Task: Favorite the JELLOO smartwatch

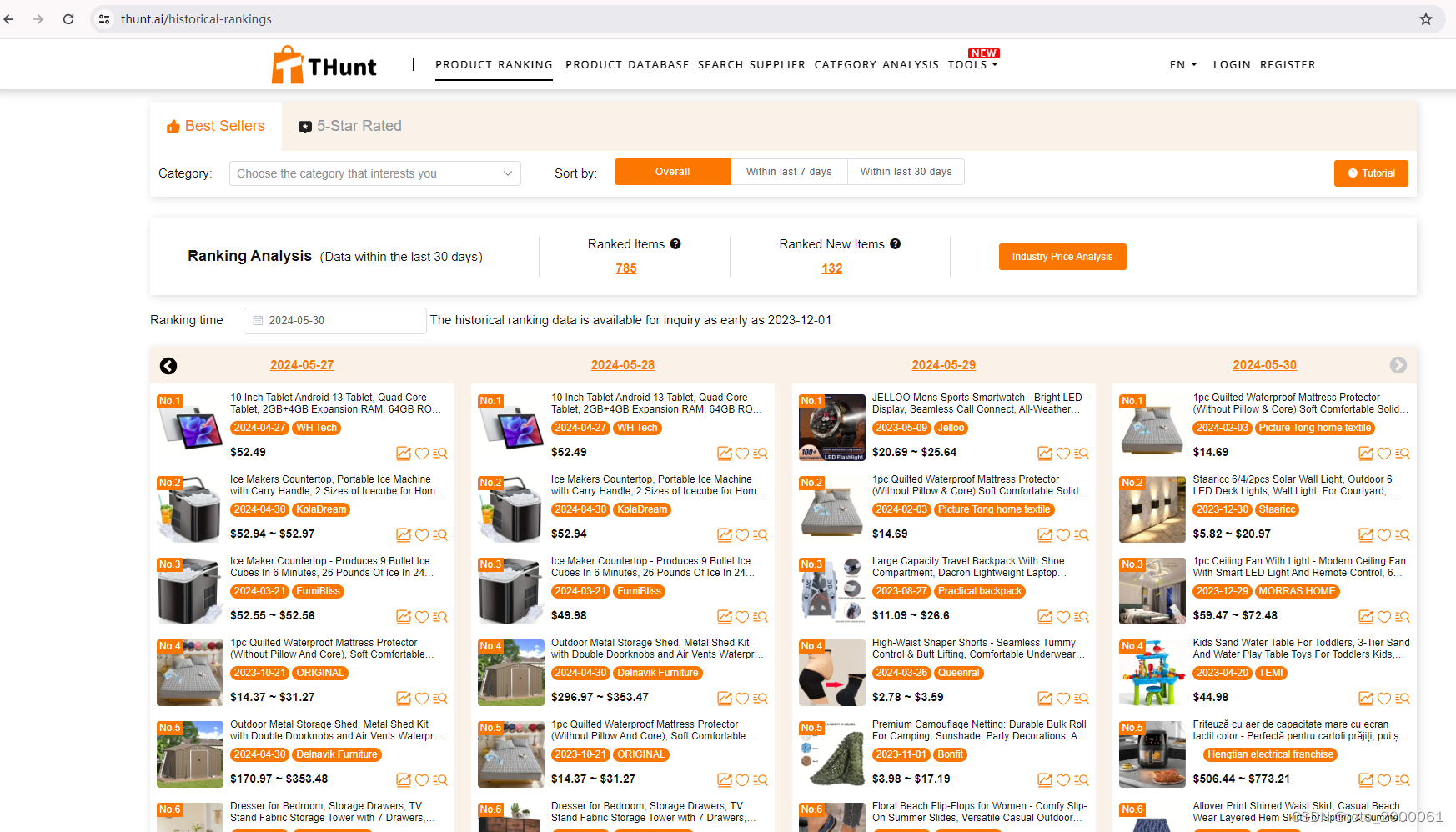Action: (1063, 454)
